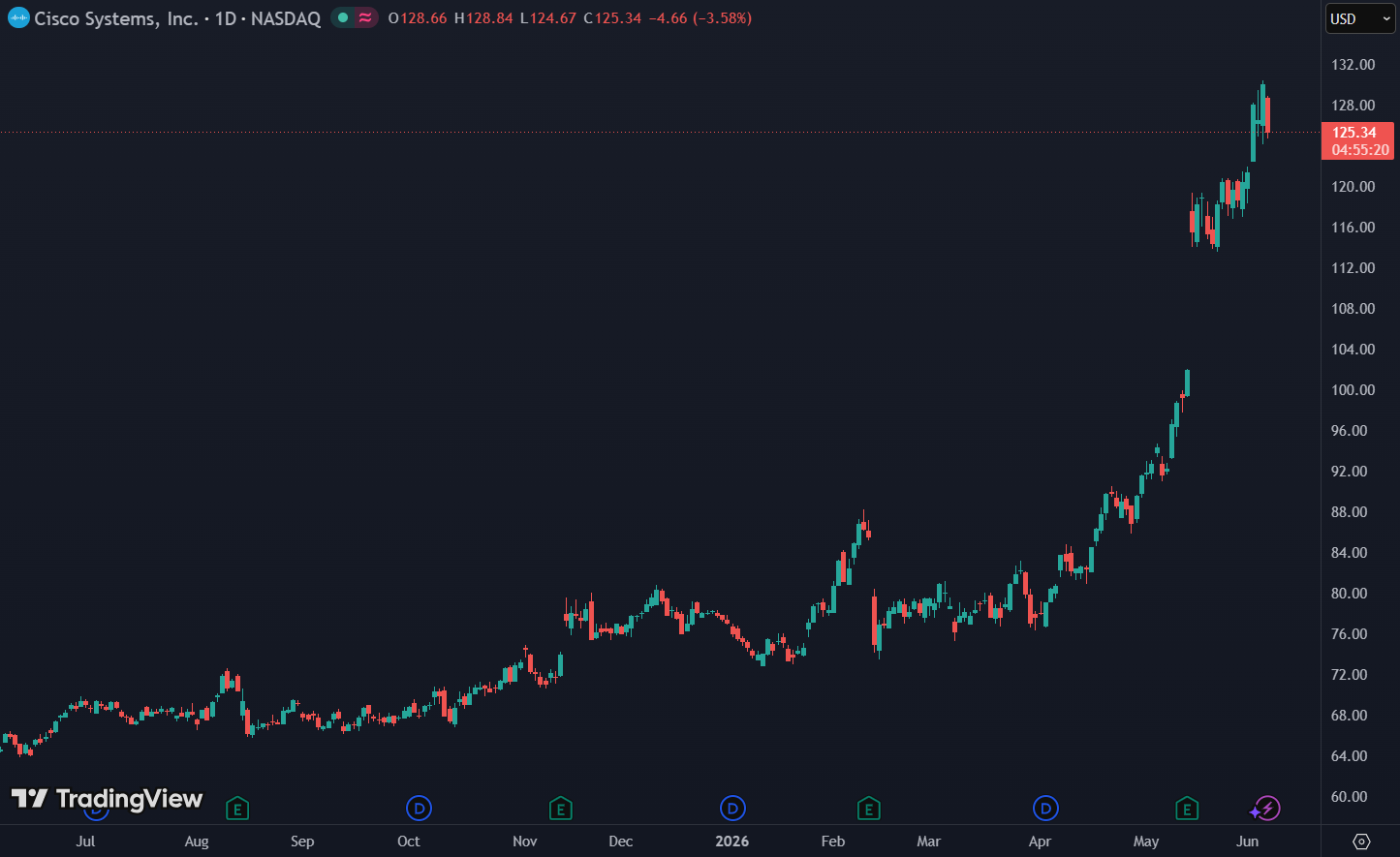Click the low value L124.67
Viewport: 1400px width, 857px height.
[x=548, y=18]
